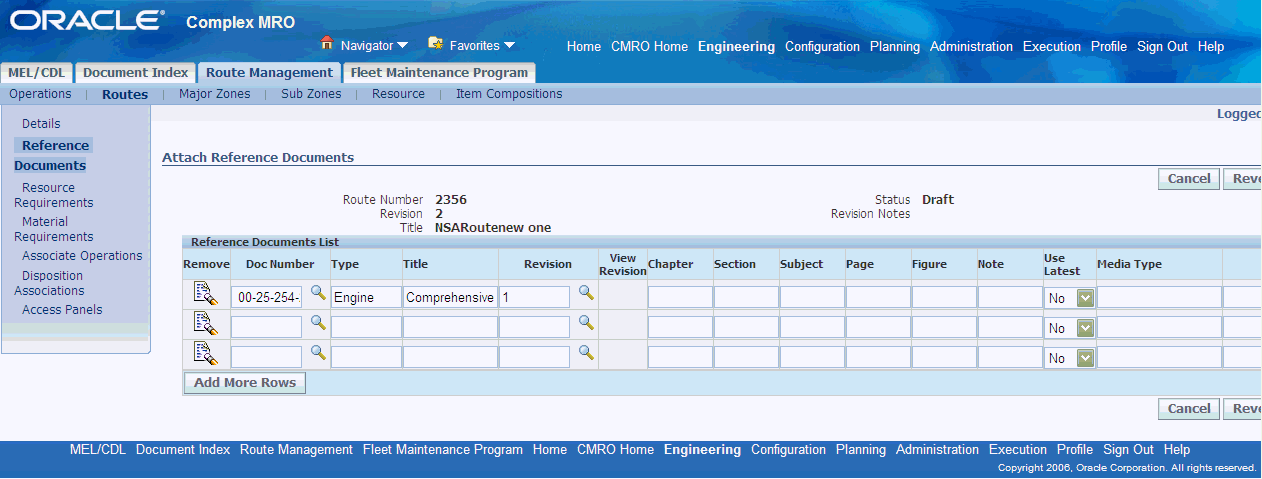The width and height of the screenshot is (1262, 479).
Task: Switch to the MEL/CDL tab
Action: click(x=37, y=73)
